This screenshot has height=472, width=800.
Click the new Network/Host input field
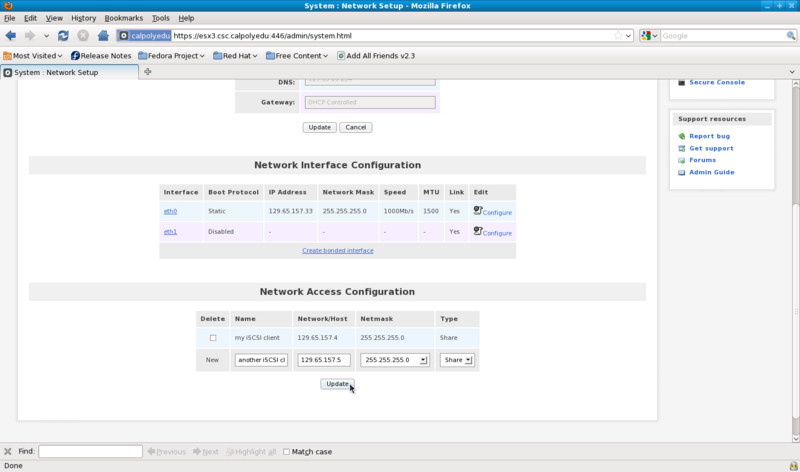point(324,360)
